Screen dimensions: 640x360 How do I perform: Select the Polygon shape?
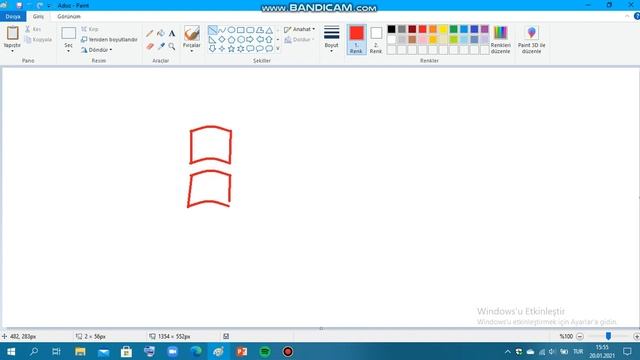[259, 30]
